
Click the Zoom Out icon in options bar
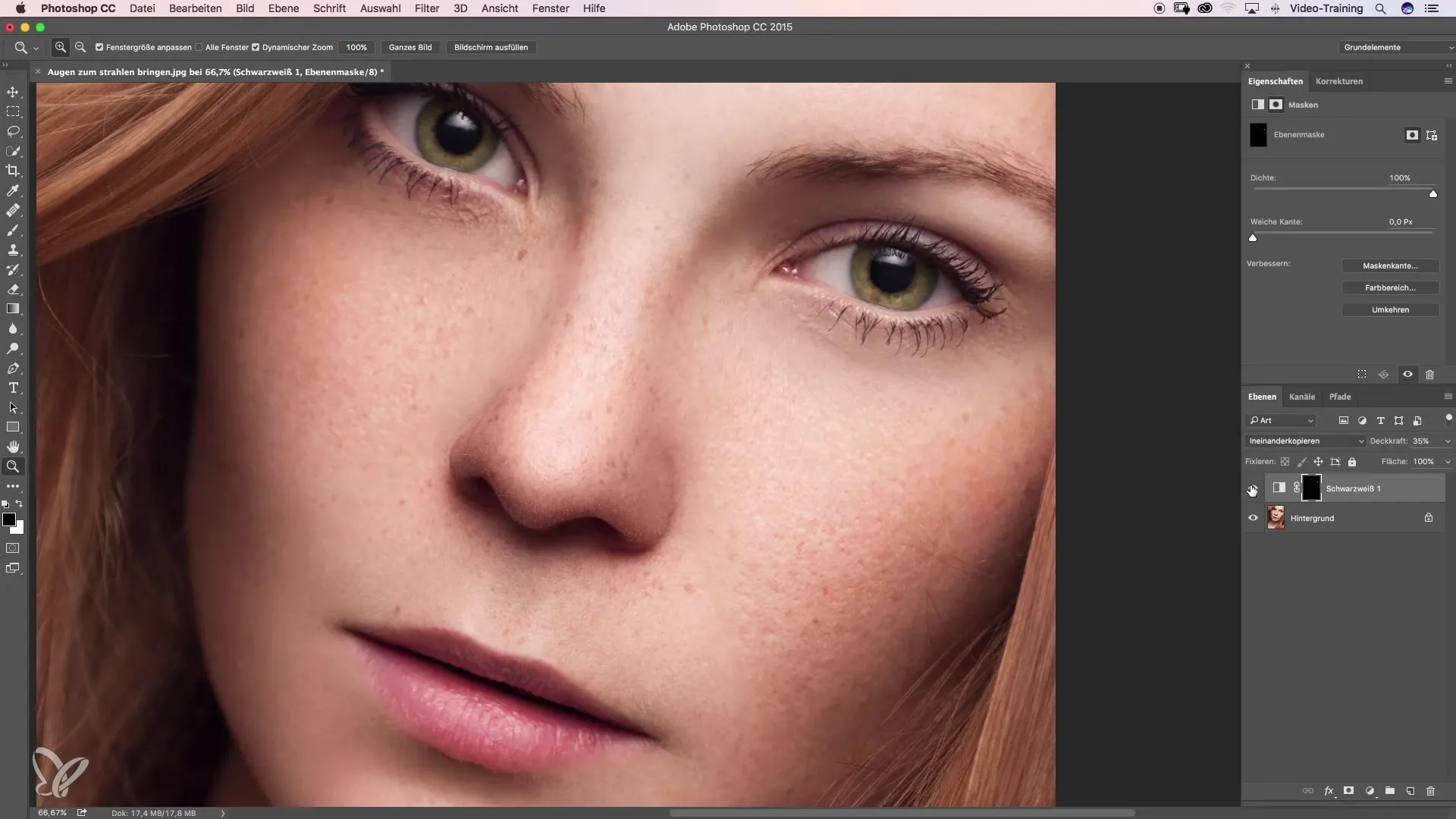click(x=80, y=47)
